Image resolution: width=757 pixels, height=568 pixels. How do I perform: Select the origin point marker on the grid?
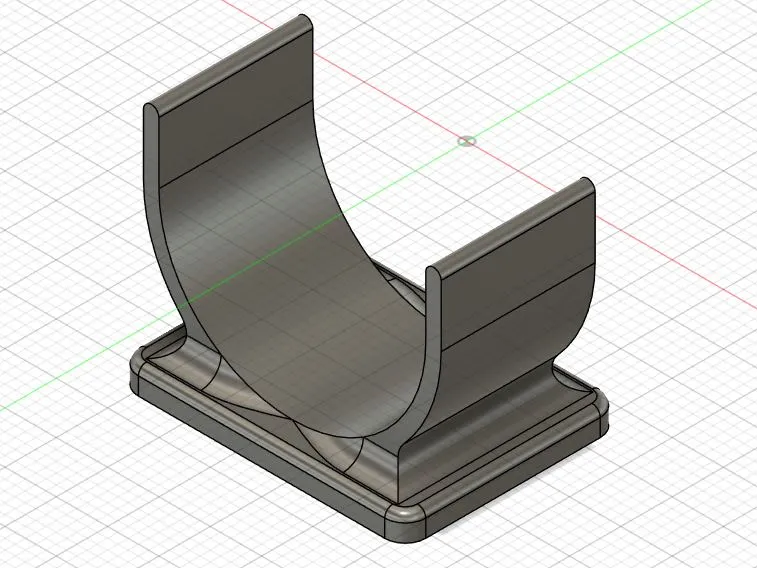click(466, 141)
